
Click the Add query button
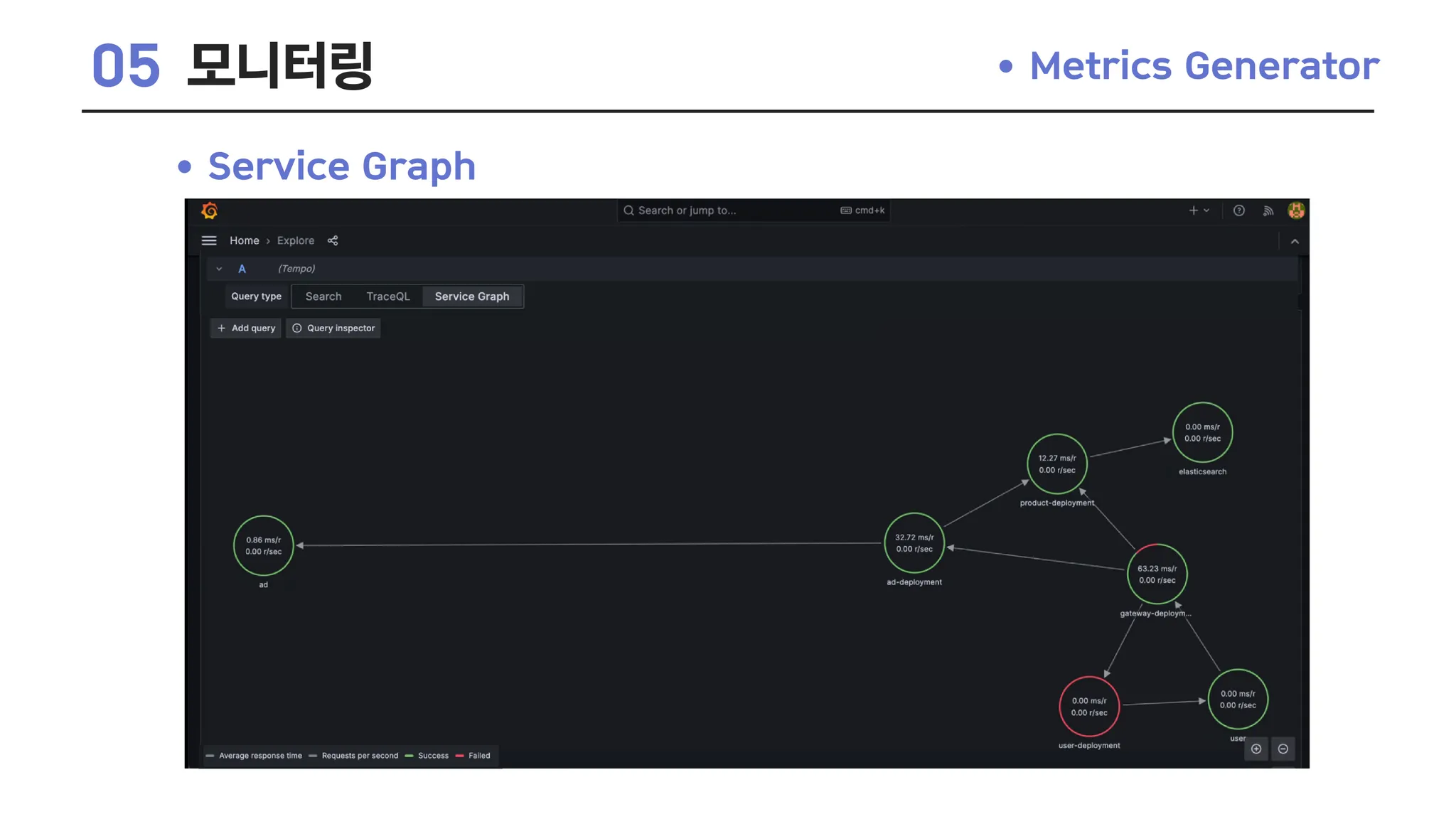pos(246,328)
